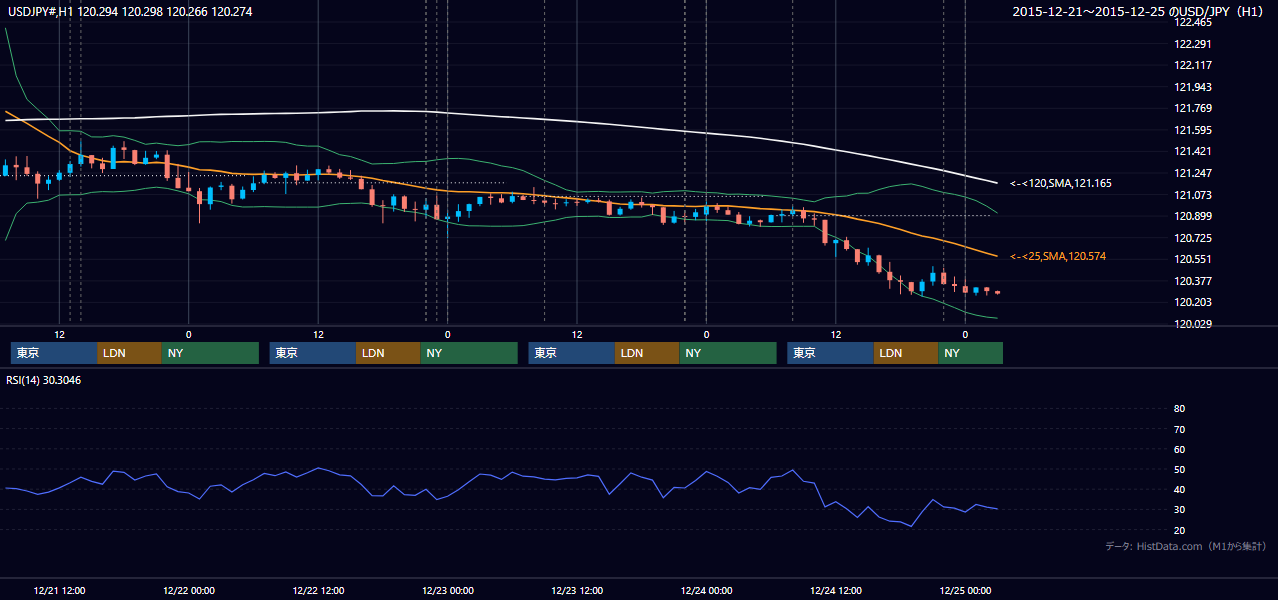Click the RSI(14) 30.3046 indicator label

(x=44, y=380)
